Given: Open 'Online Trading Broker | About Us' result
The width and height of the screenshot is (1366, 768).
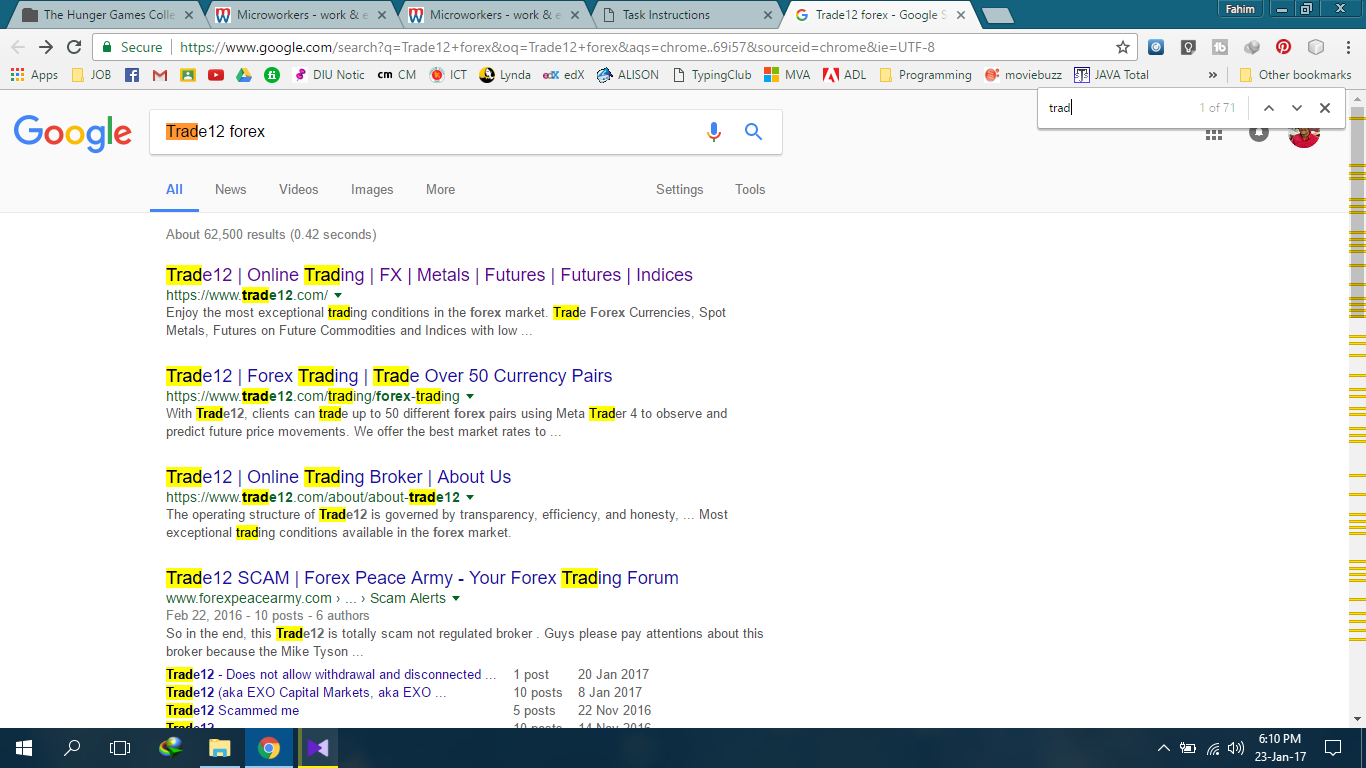Looking at the screenshot, I should pyautogui.click(x=338, y=477).
